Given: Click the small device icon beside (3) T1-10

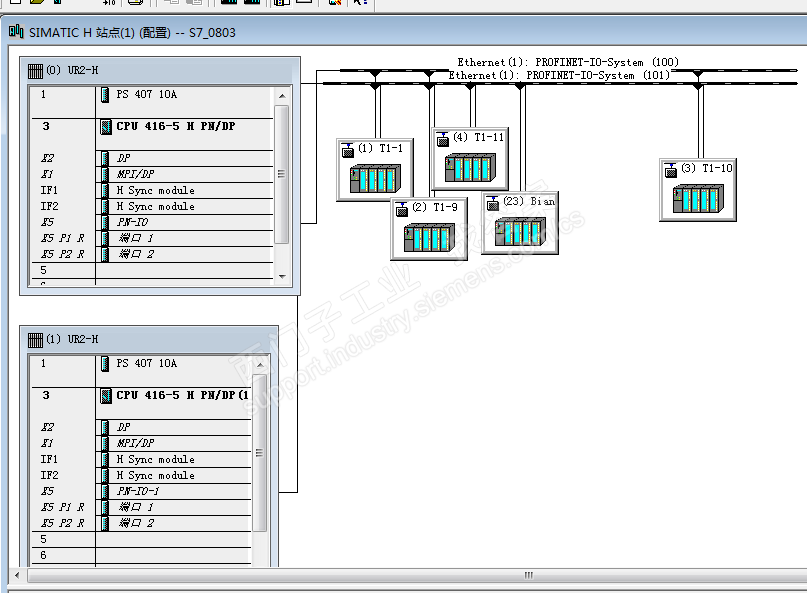Looking at the screenshot, I should click(671, 170).
